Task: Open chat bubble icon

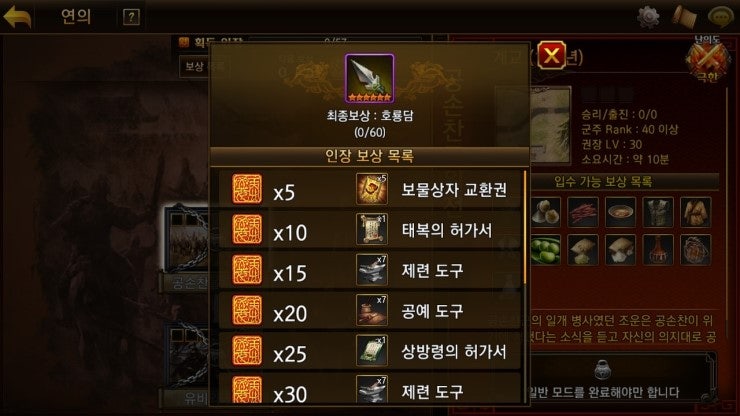Action: 721,17
